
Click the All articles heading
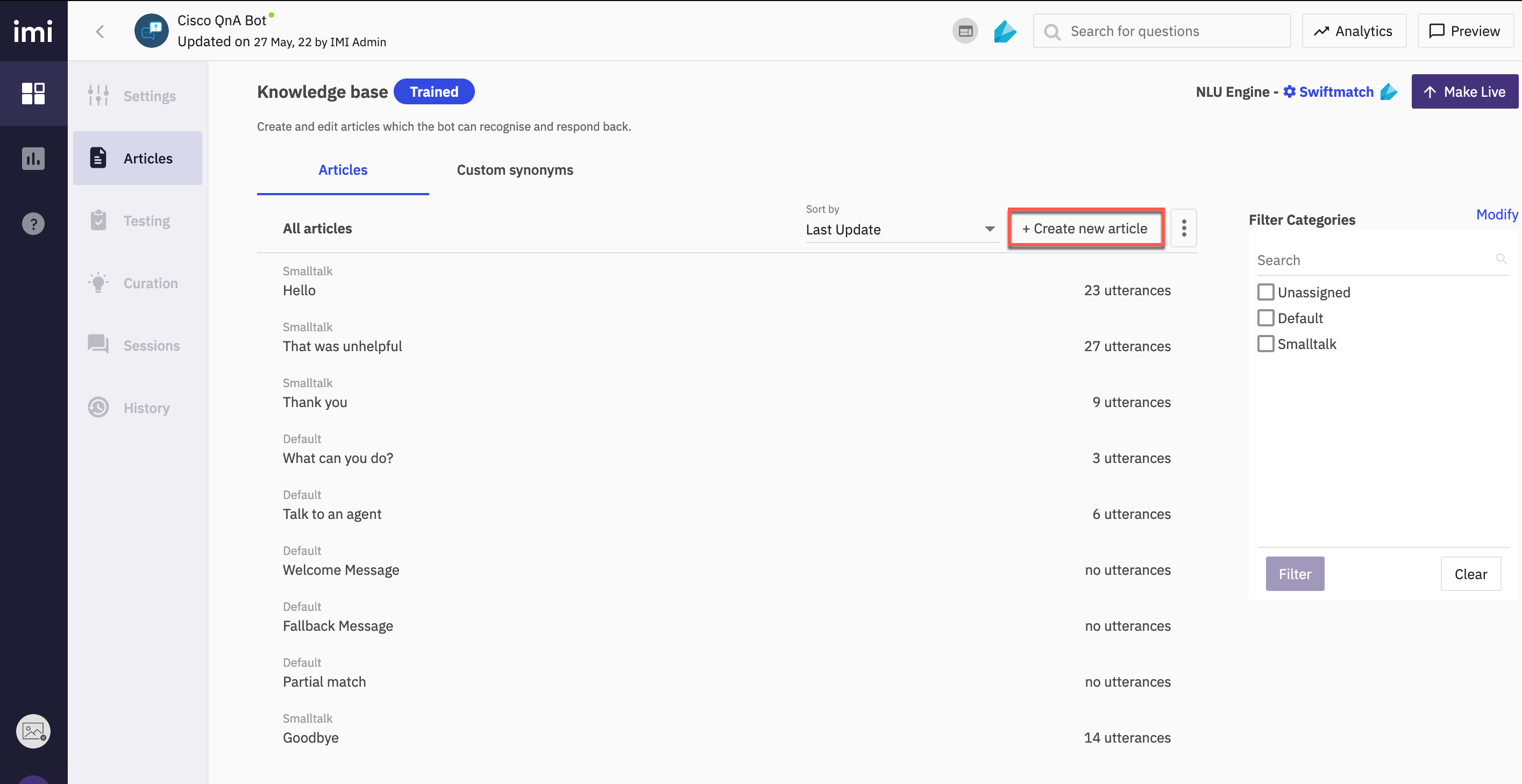click(x=317, y=228)
